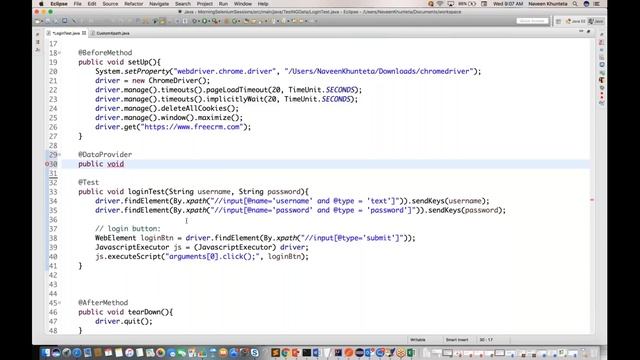The width and height of the screenshot is (640, 360).
Task: Open the Notification Center icon
Action: (x=596, y=4)
